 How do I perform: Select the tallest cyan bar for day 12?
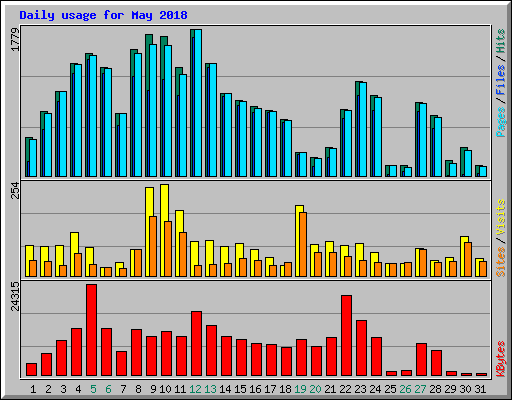[198, 103]
